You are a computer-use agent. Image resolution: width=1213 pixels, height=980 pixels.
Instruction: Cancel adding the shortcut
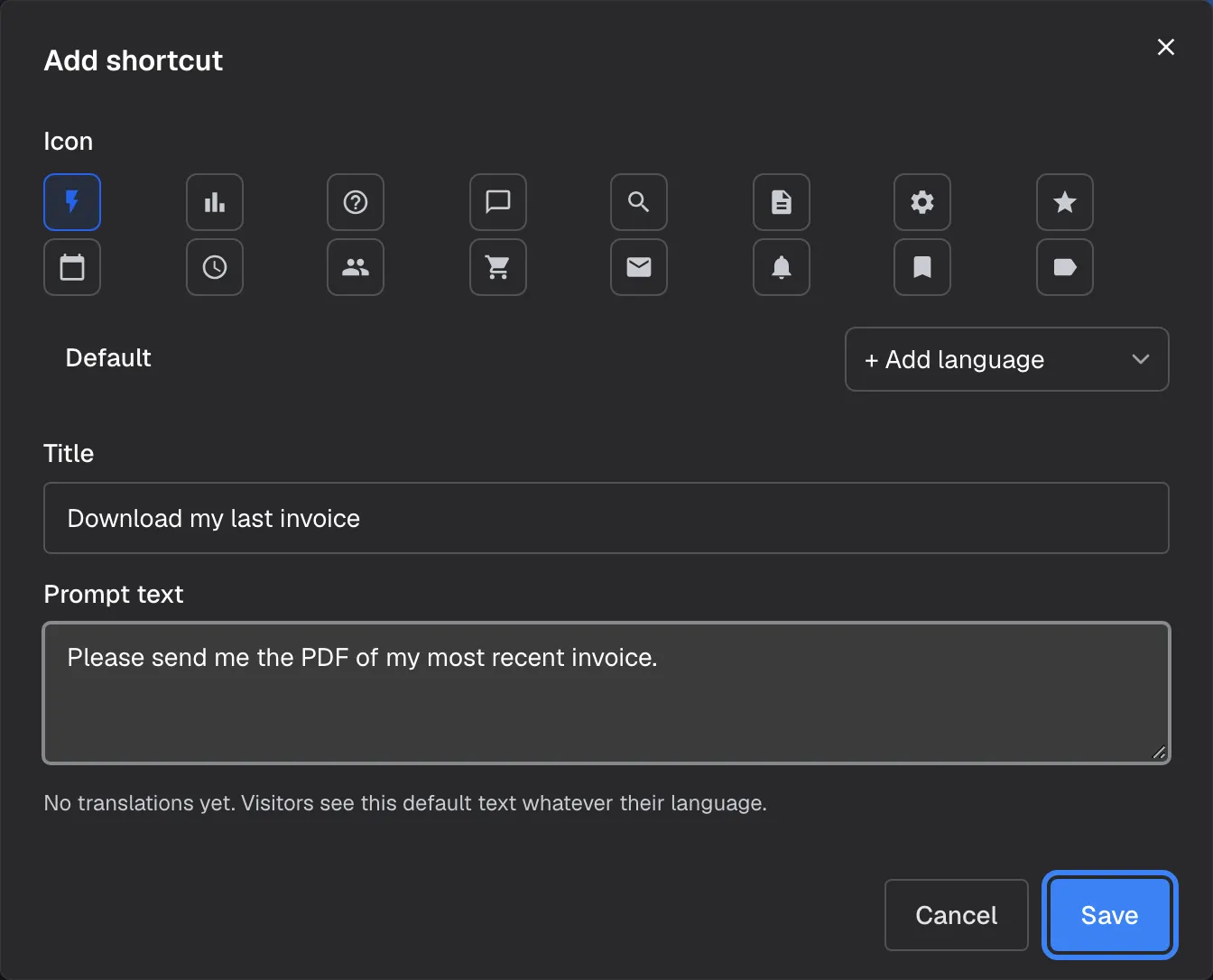coord(957,915)
